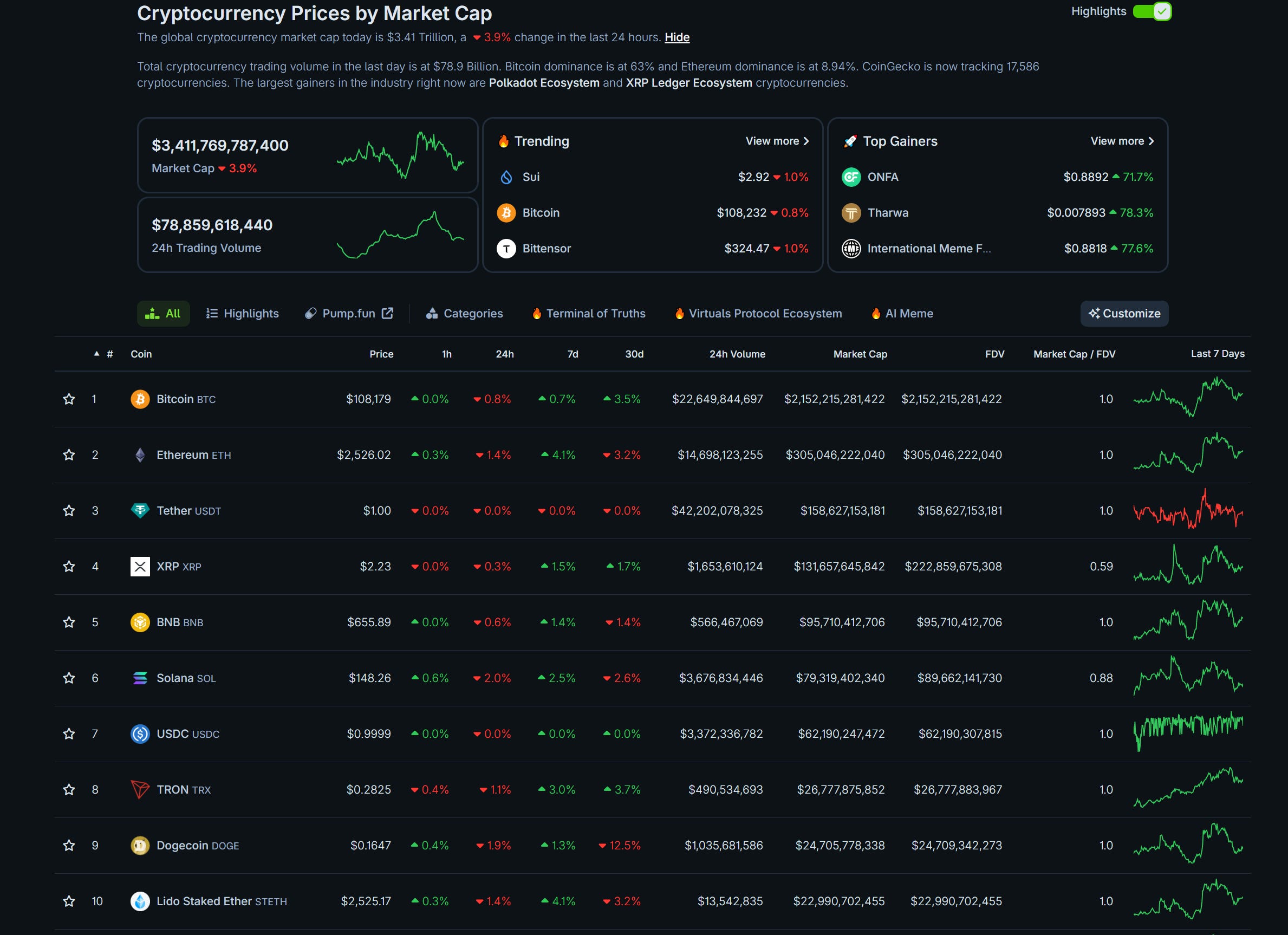Image resolution: width=1288 pixels, height=935 pixels.
Task: Click the Dogecoin logo icon
Action: click(x=140, y=845)
